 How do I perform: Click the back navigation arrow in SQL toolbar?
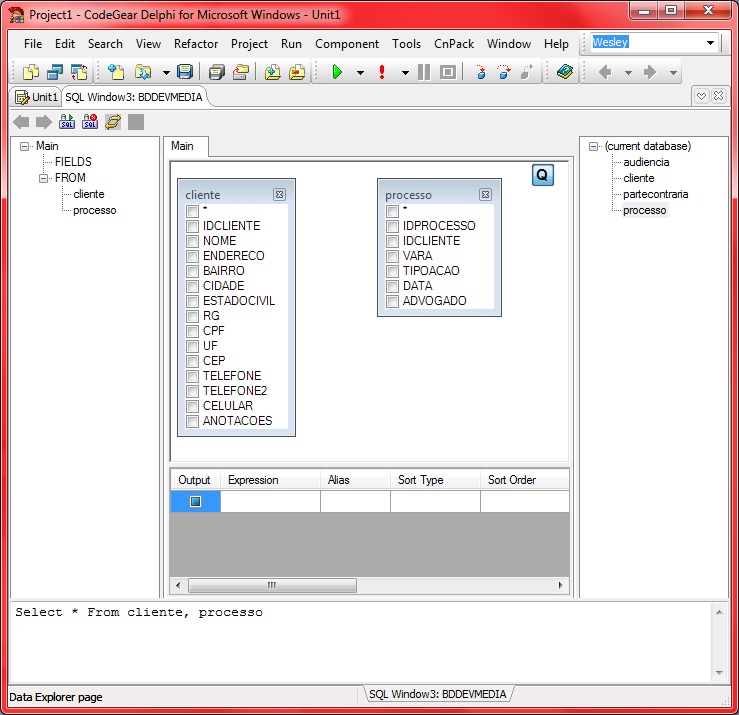21,122
